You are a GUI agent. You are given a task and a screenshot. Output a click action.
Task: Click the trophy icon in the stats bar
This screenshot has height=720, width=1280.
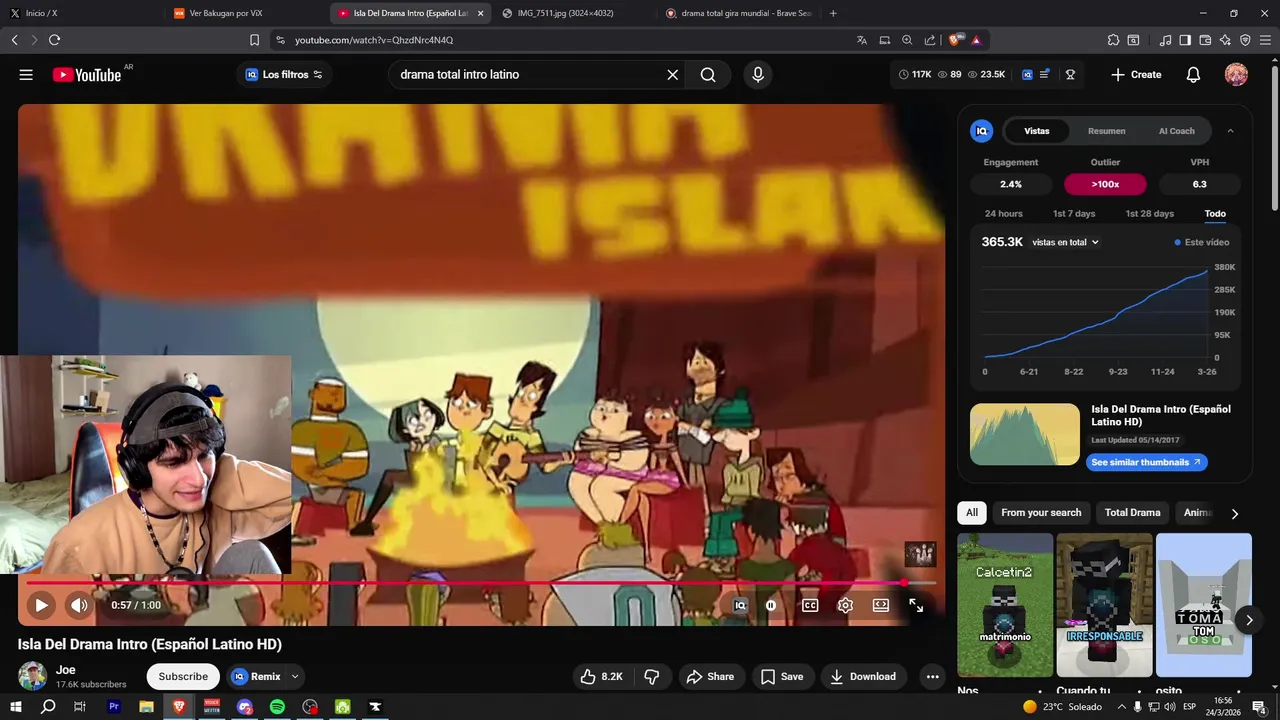pyautogui.click(x=1070, y=75)
